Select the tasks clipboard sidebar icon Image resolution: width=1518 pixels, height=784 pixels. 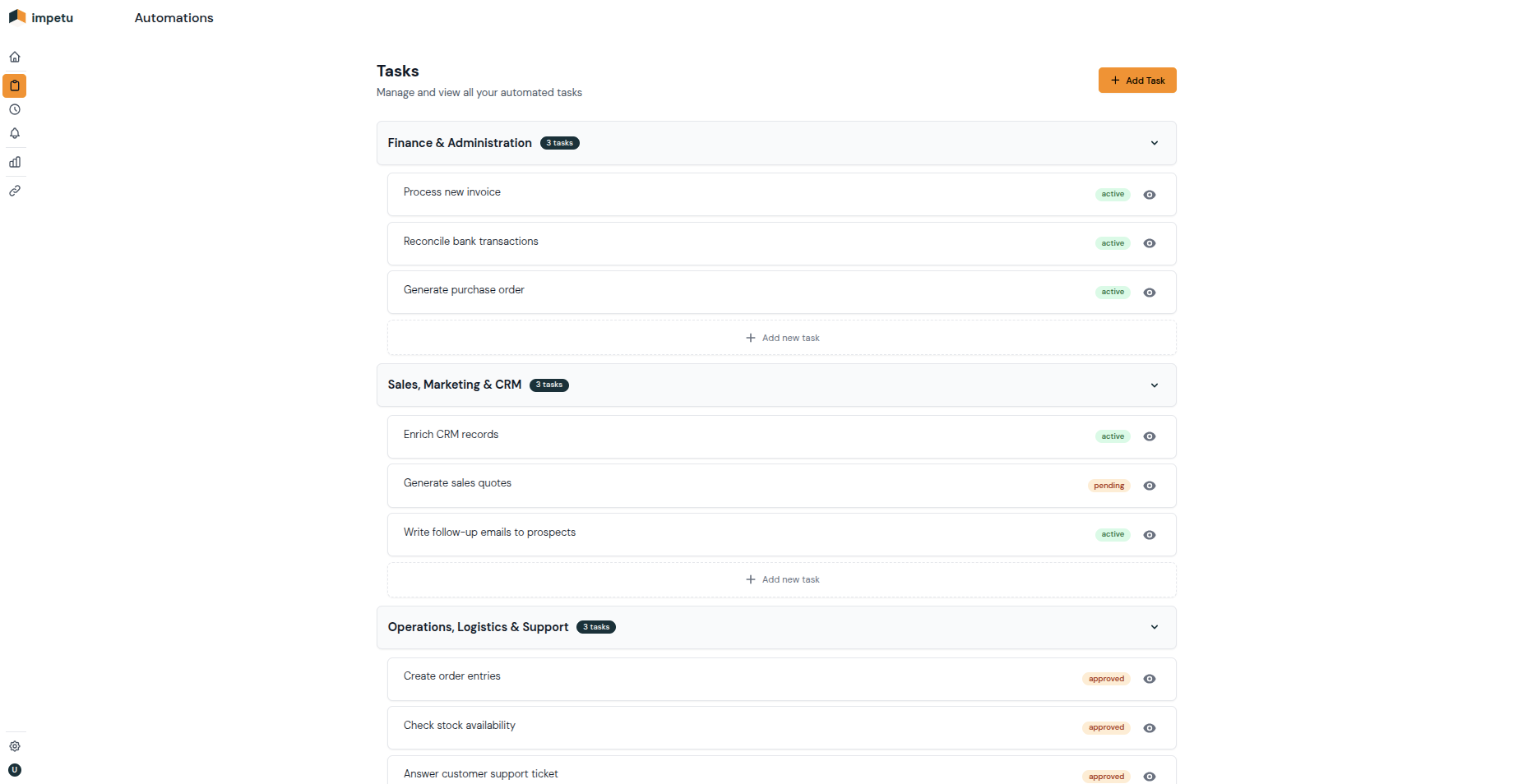15,85
